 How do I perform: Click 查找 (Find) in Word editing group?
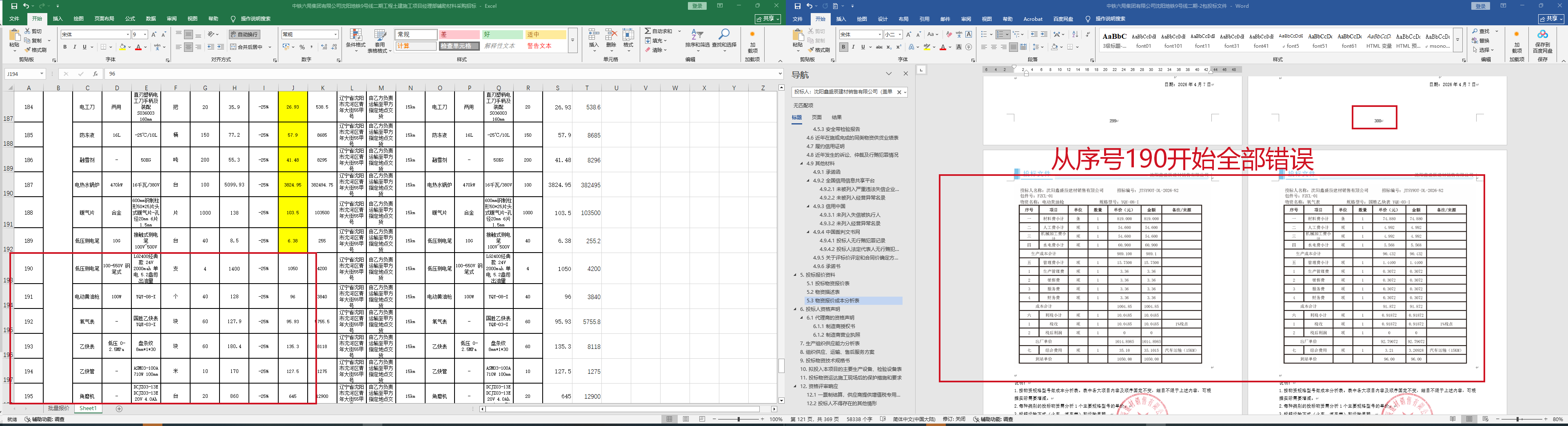coord(1480,31)
